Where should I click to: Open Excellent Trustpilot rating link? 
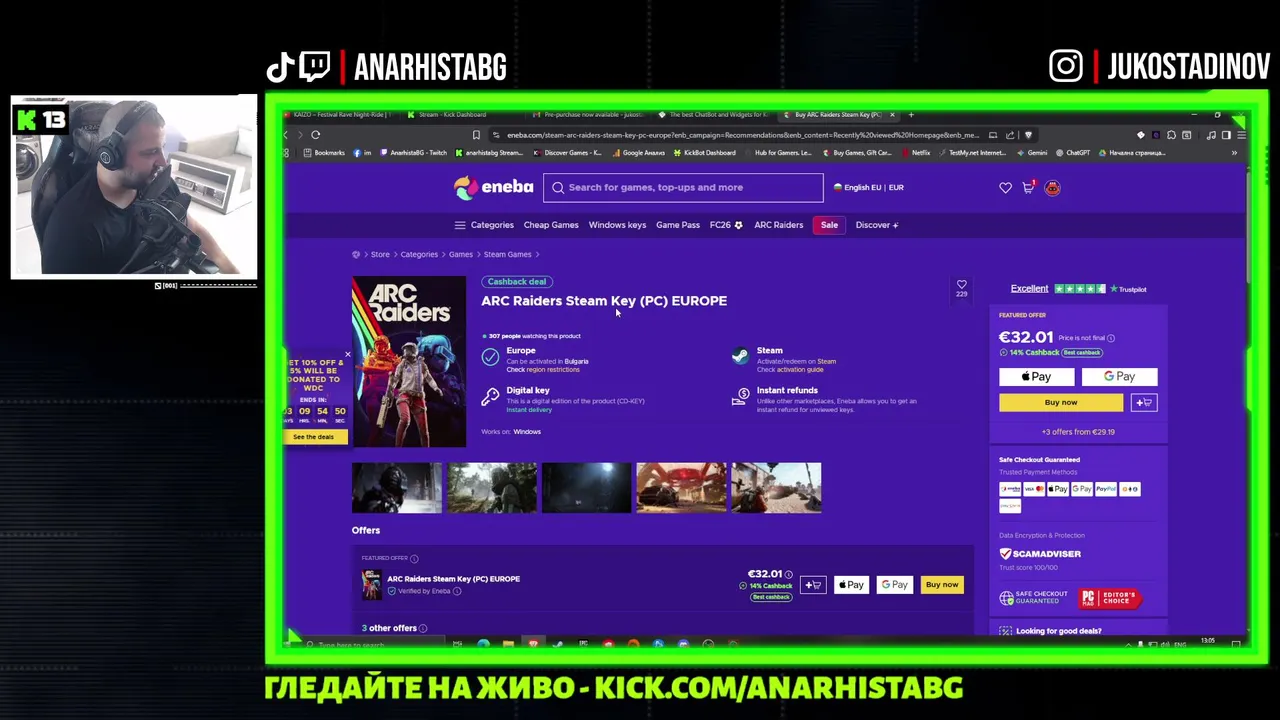1029,289
